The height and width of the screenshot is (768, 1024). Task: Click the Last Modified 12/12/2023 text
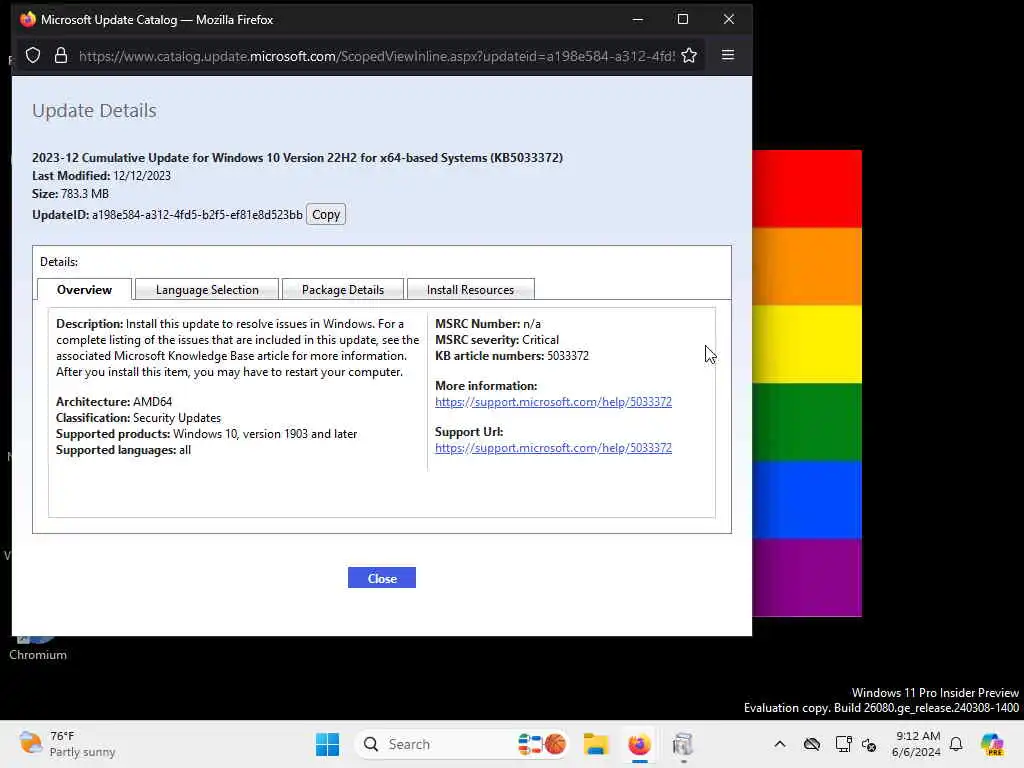pos(101,176)
